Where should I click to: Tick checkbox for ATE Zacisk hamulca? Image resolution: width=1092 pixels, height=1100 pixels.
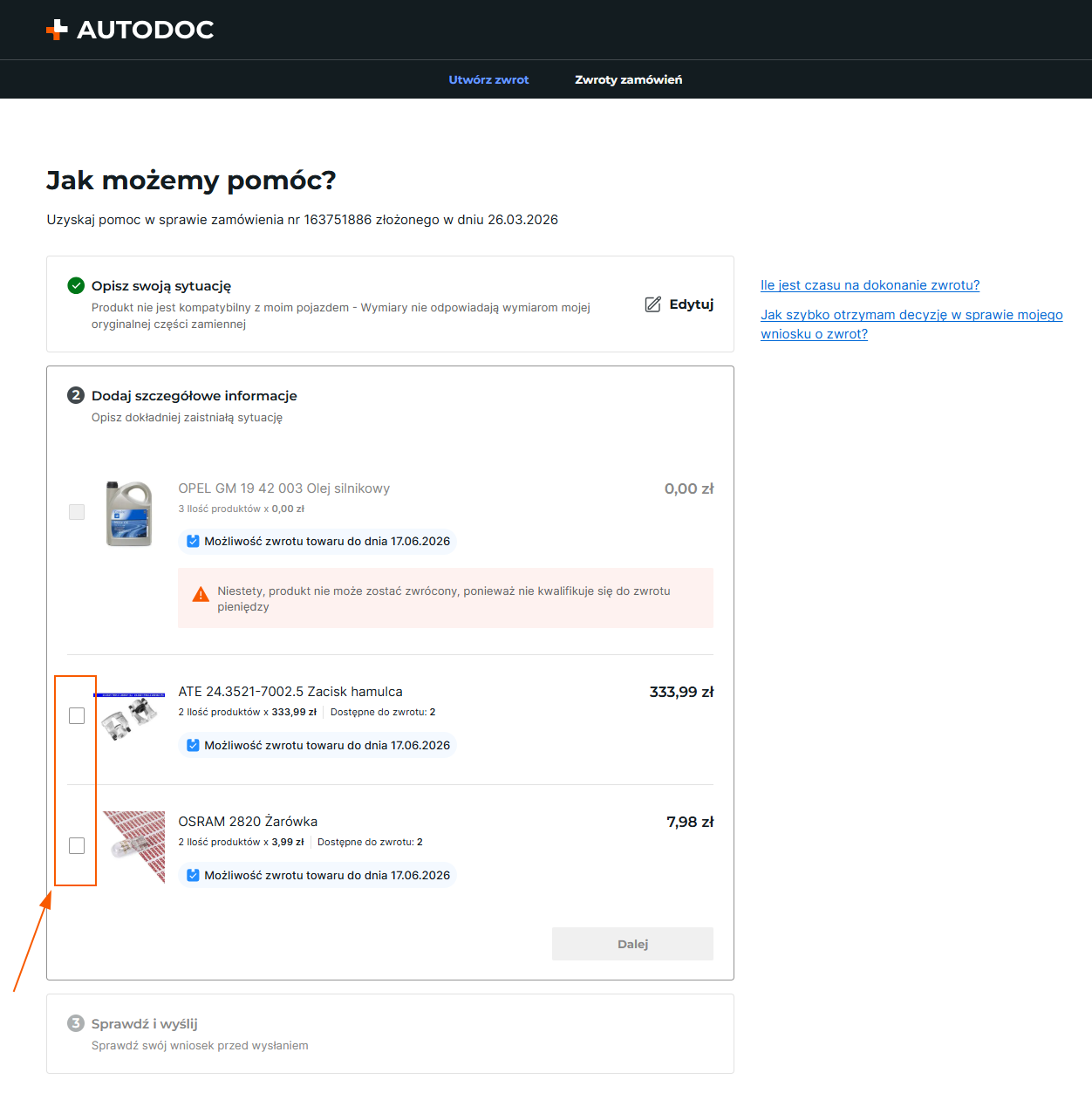[77, 715]
